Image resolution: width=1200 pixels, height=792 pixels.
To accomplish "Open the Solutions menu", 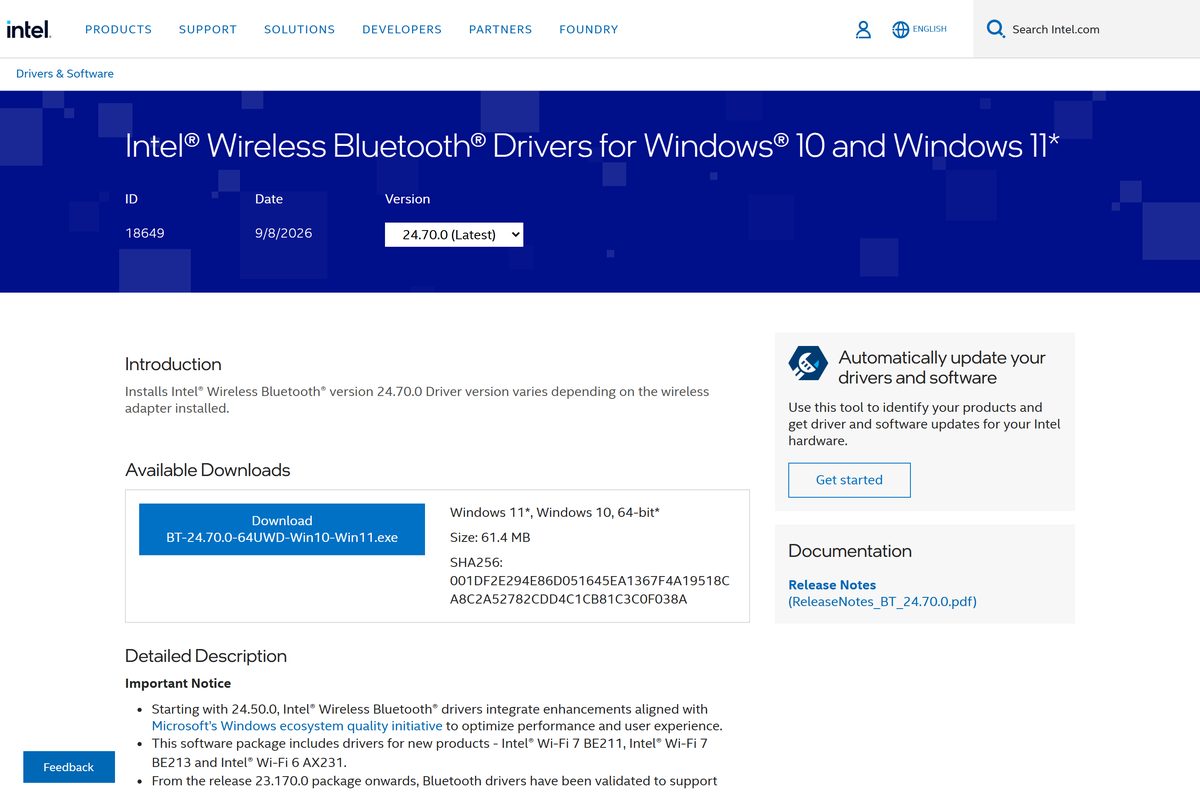I will coord(299,29).
